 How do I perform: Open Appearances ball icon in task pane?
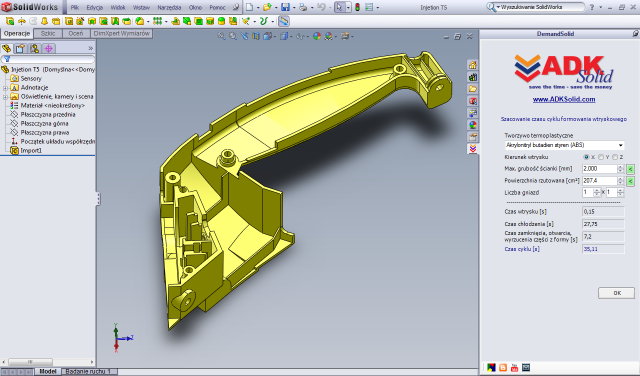(x=473, y=125)
